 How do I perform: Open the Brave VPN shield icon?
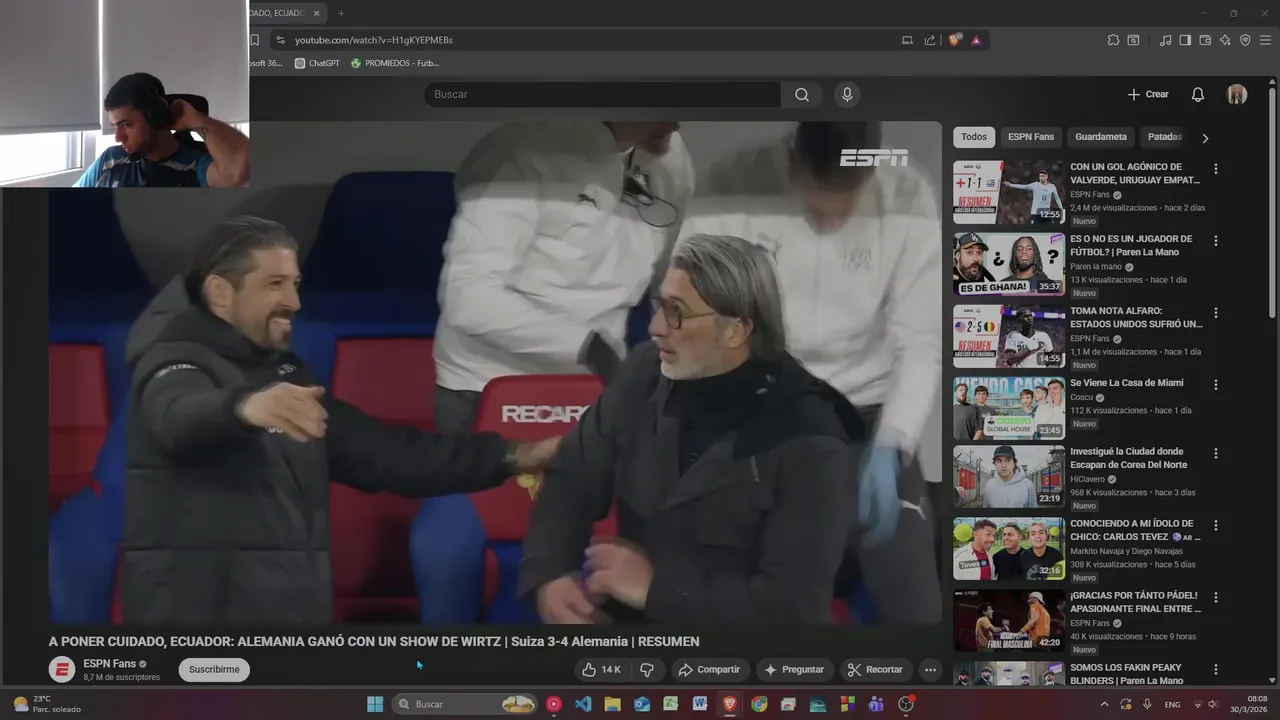[x=1245, y=40]
